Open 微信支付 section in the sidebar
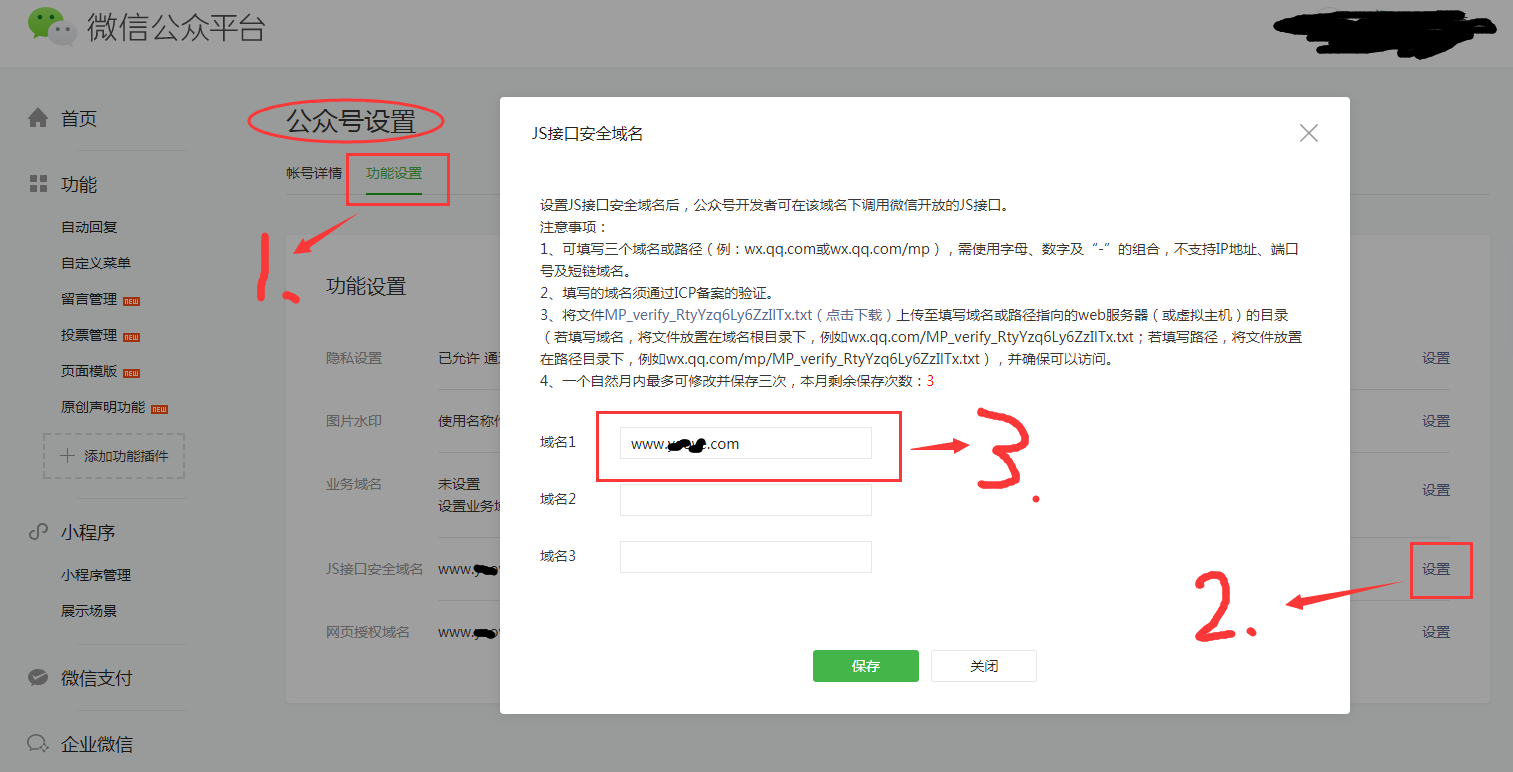This screenshot has width=1513, height=772. tap(97, 678)
